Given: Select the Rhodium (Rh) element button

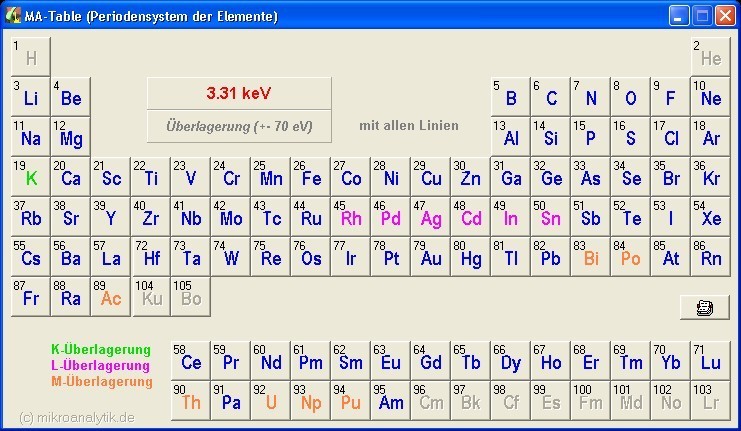Looking at the screenshot, I should click(x=351, y=217).
